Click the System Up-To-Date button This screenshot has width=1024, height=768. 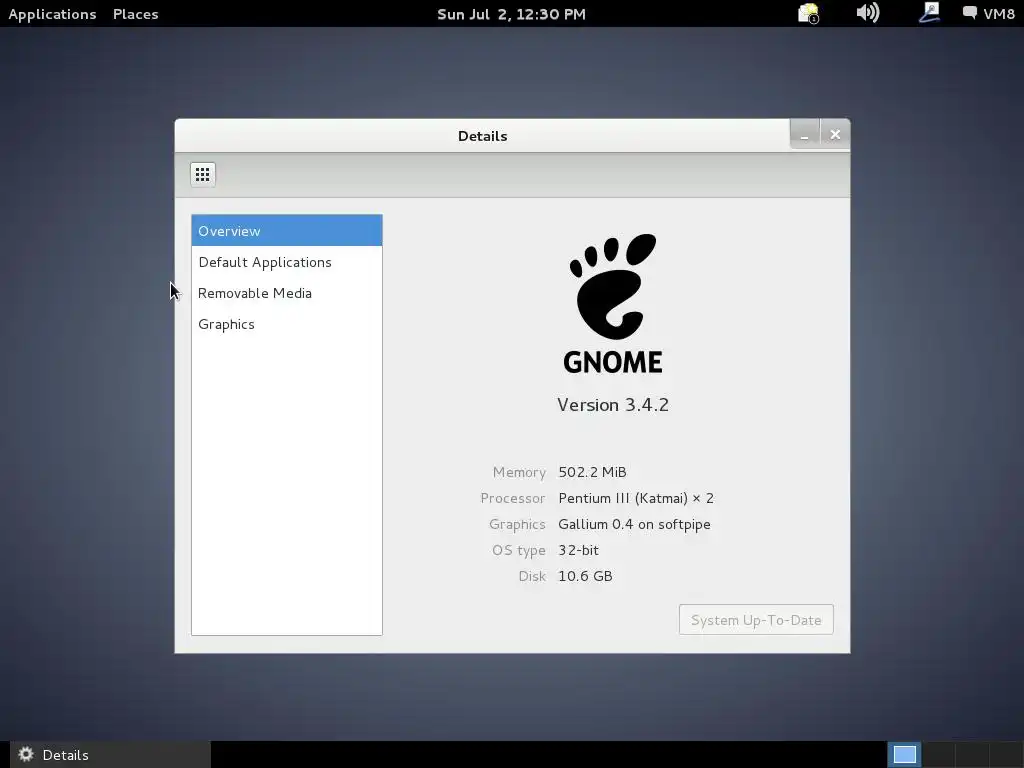[x=756, y=620]
